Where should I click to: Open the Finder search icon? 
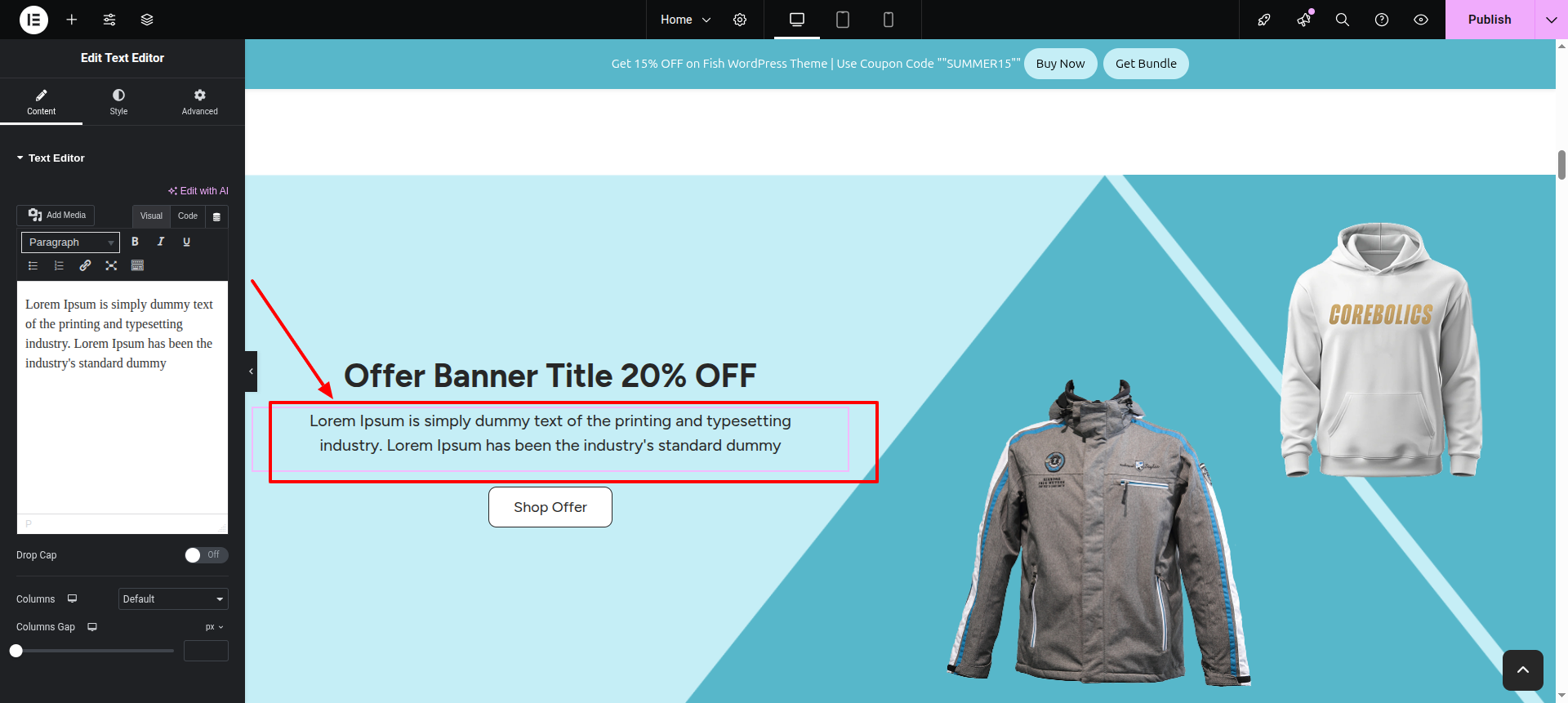click(x=1342, y=20)
